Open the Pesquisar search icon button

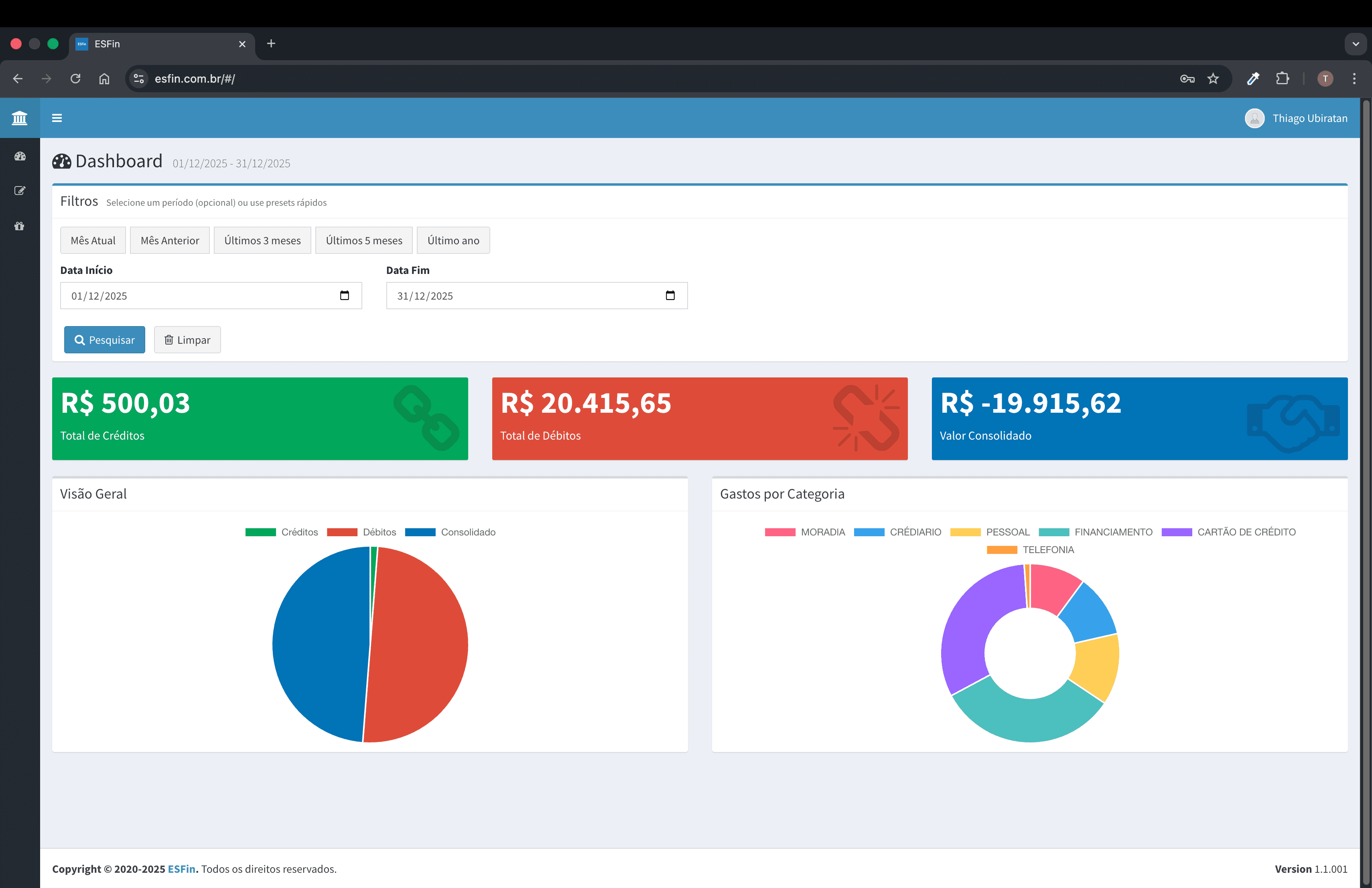[x=81, y=339]
